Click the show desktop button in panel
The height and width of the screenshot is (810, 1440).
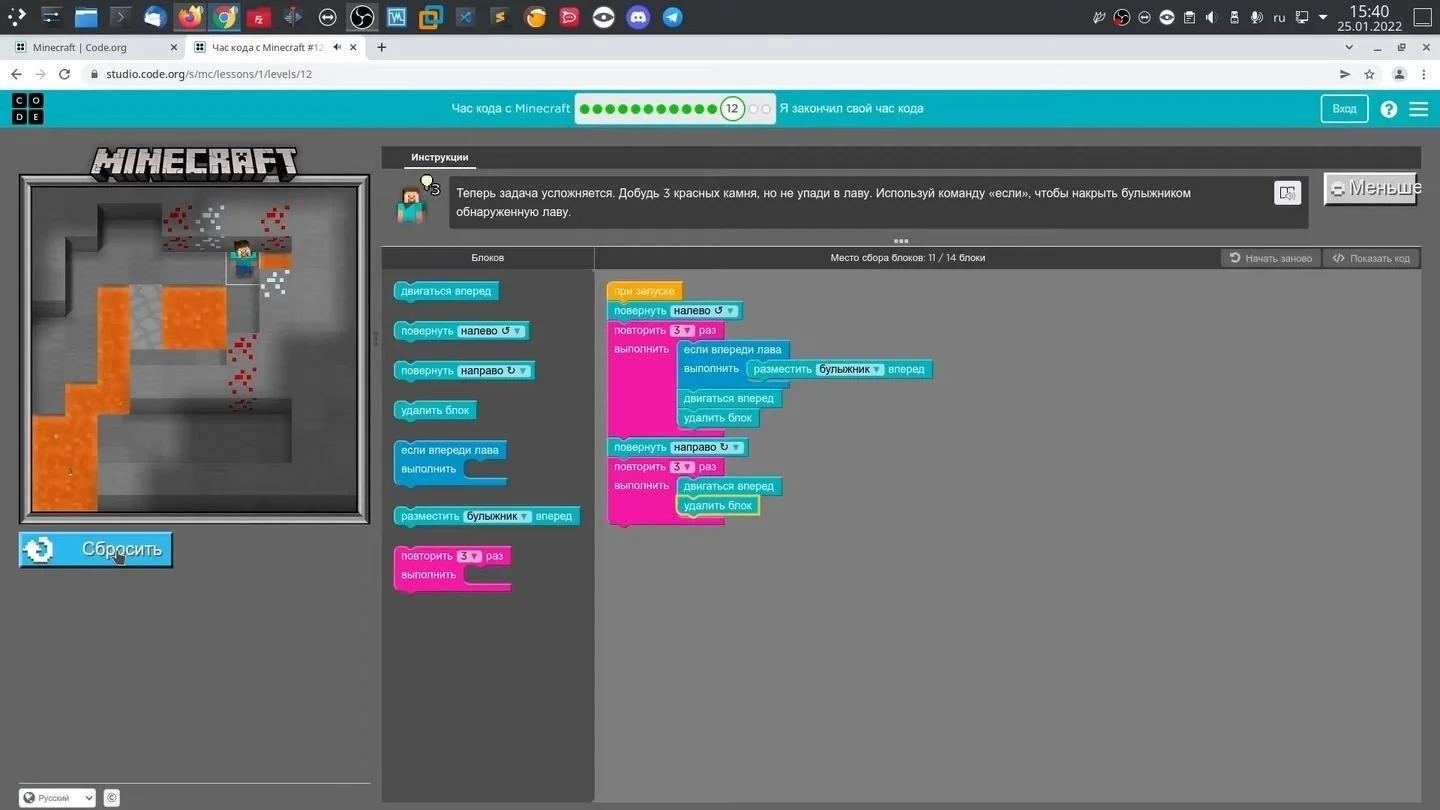click(1423, 17)
